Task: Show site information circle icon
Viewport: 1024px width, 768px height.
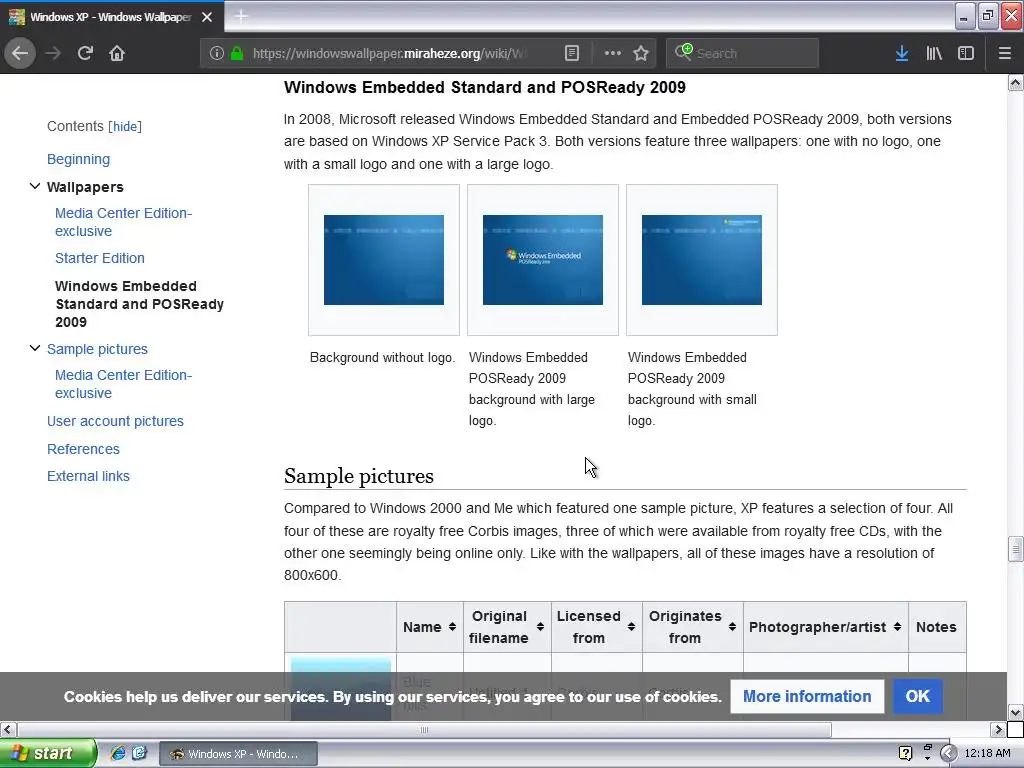Action: tap(217, 53)
